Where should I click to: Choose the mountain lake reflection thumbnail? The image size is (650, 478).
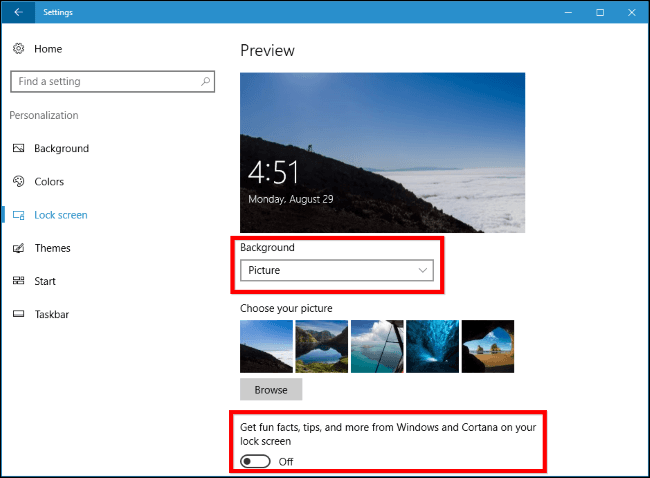tap(322, 346)
